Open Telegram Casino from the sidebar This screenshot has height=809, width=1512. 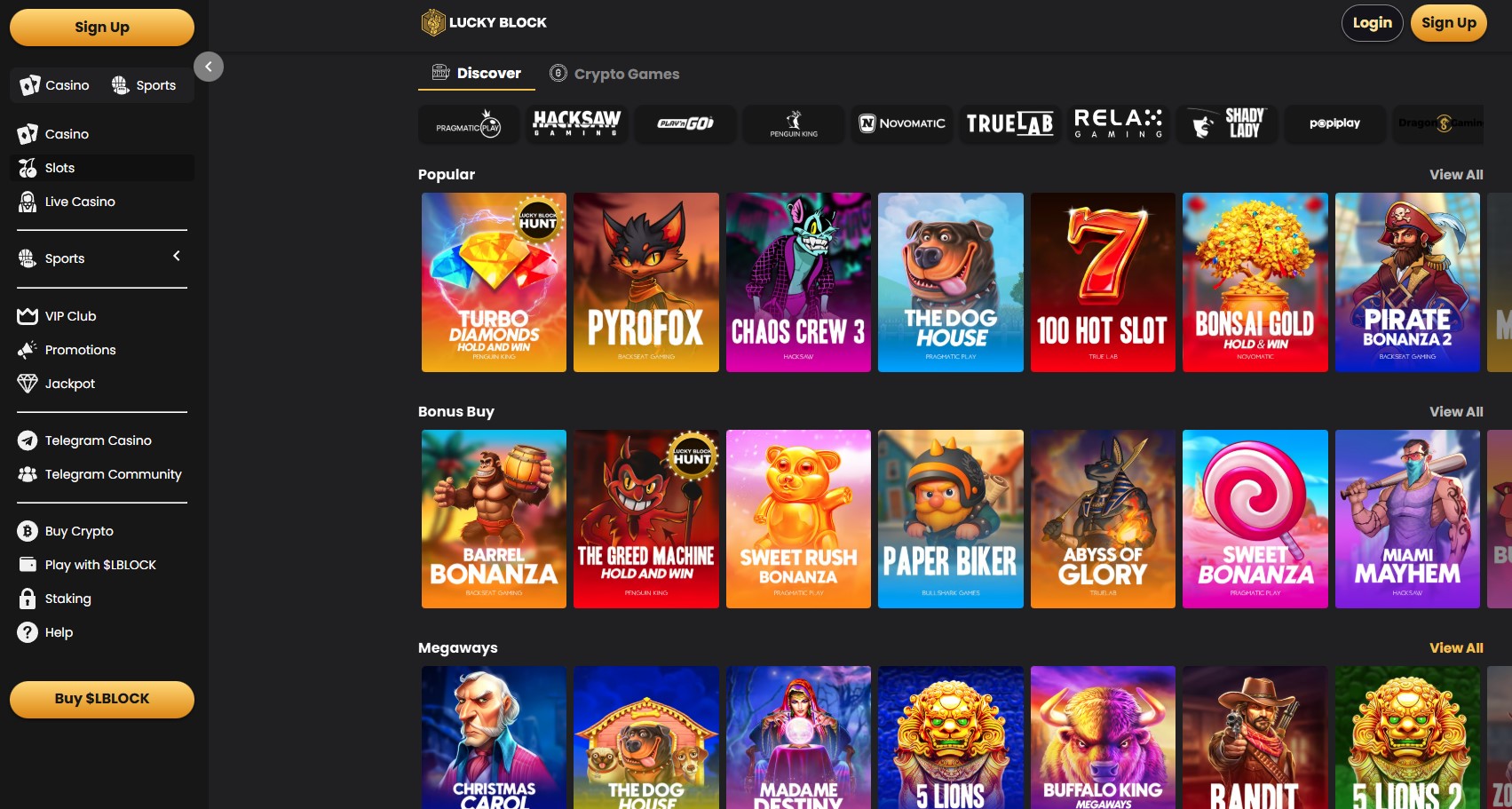[98, 440]
